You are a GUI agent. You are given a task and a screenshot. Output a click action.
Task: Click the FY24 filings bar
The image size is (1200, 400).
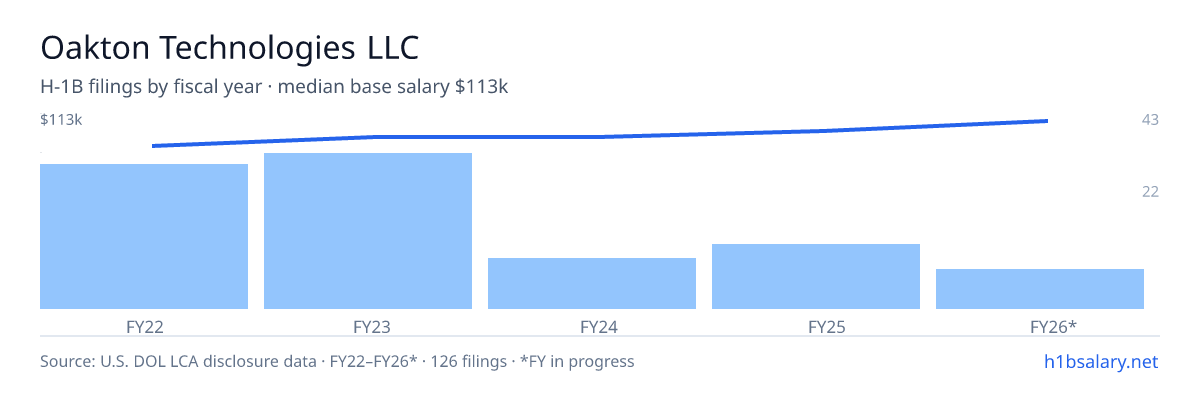[x=592, y=283]
